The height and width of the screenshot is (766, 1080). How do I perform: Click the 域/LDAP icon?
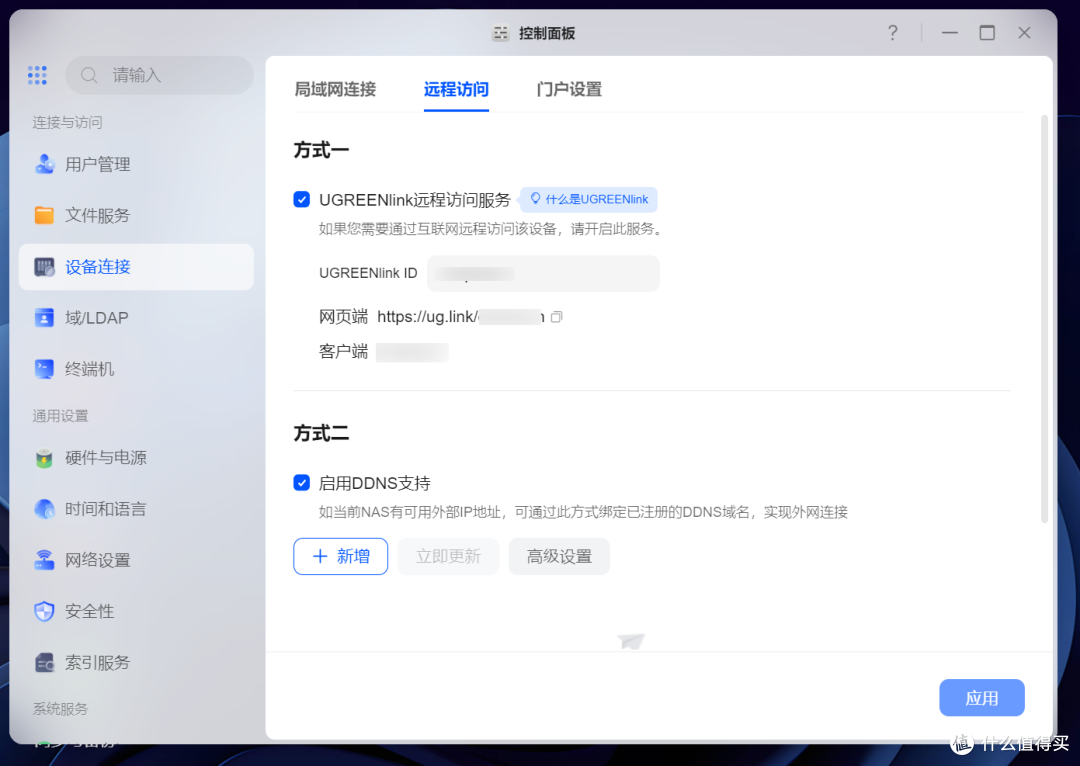pos(44,318)
